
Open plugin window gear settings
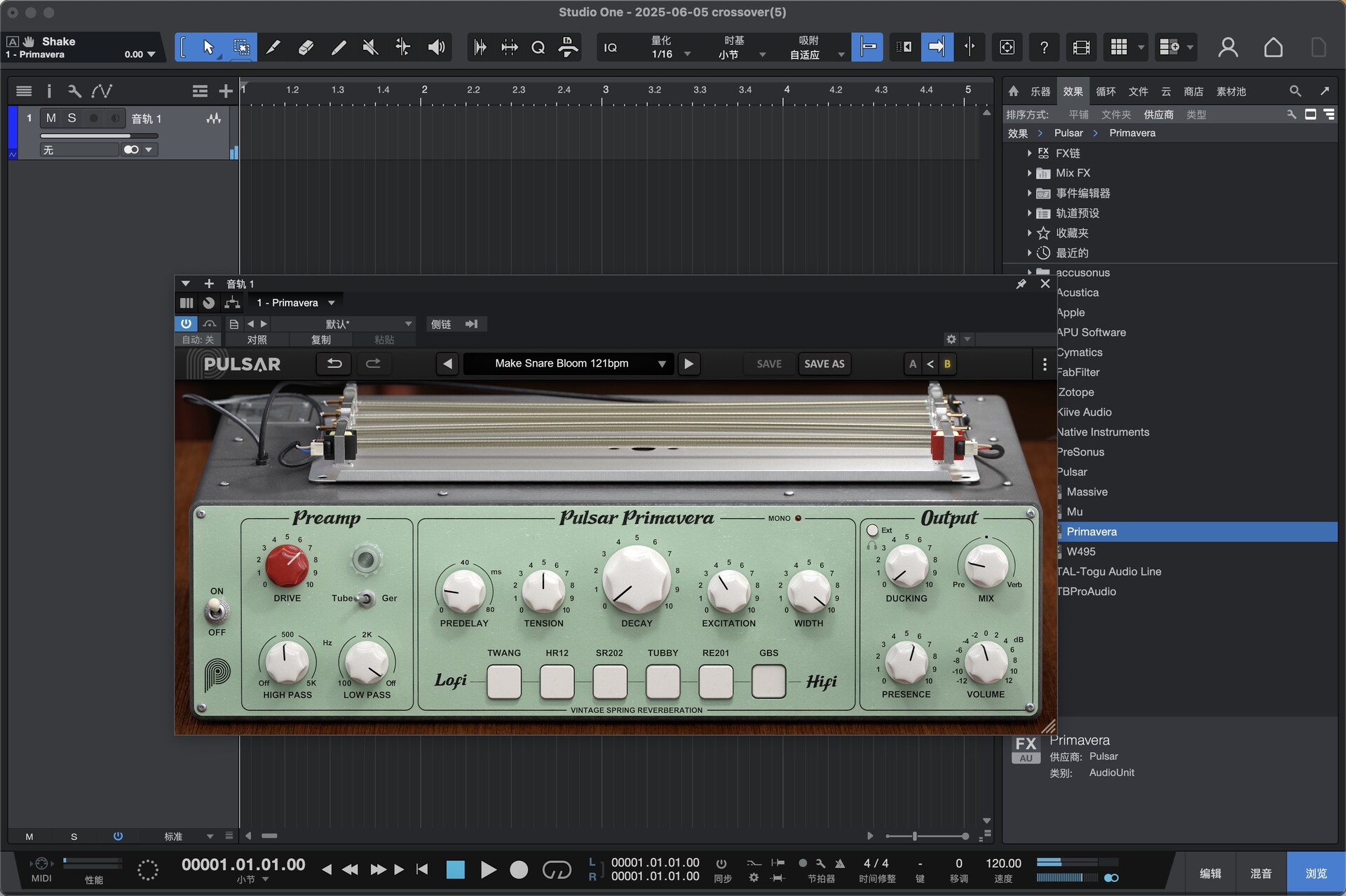coord(951,339)
